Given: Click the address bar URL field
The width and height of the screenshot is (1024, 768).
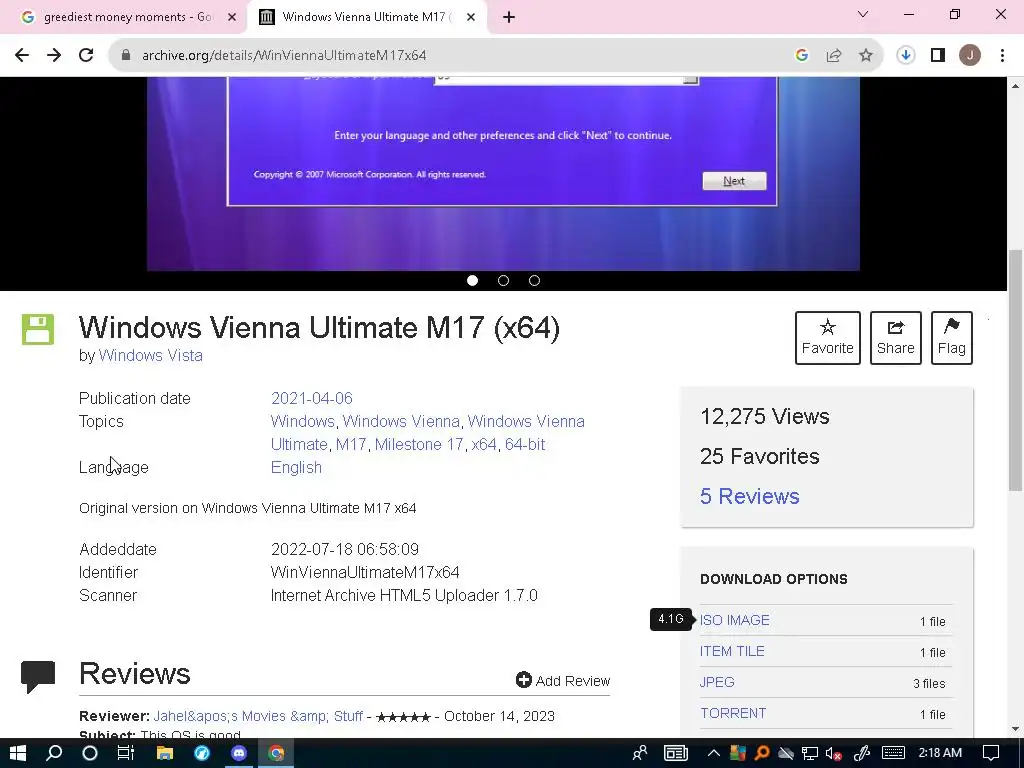Looking at the screenshot, I should coord(451,56).
